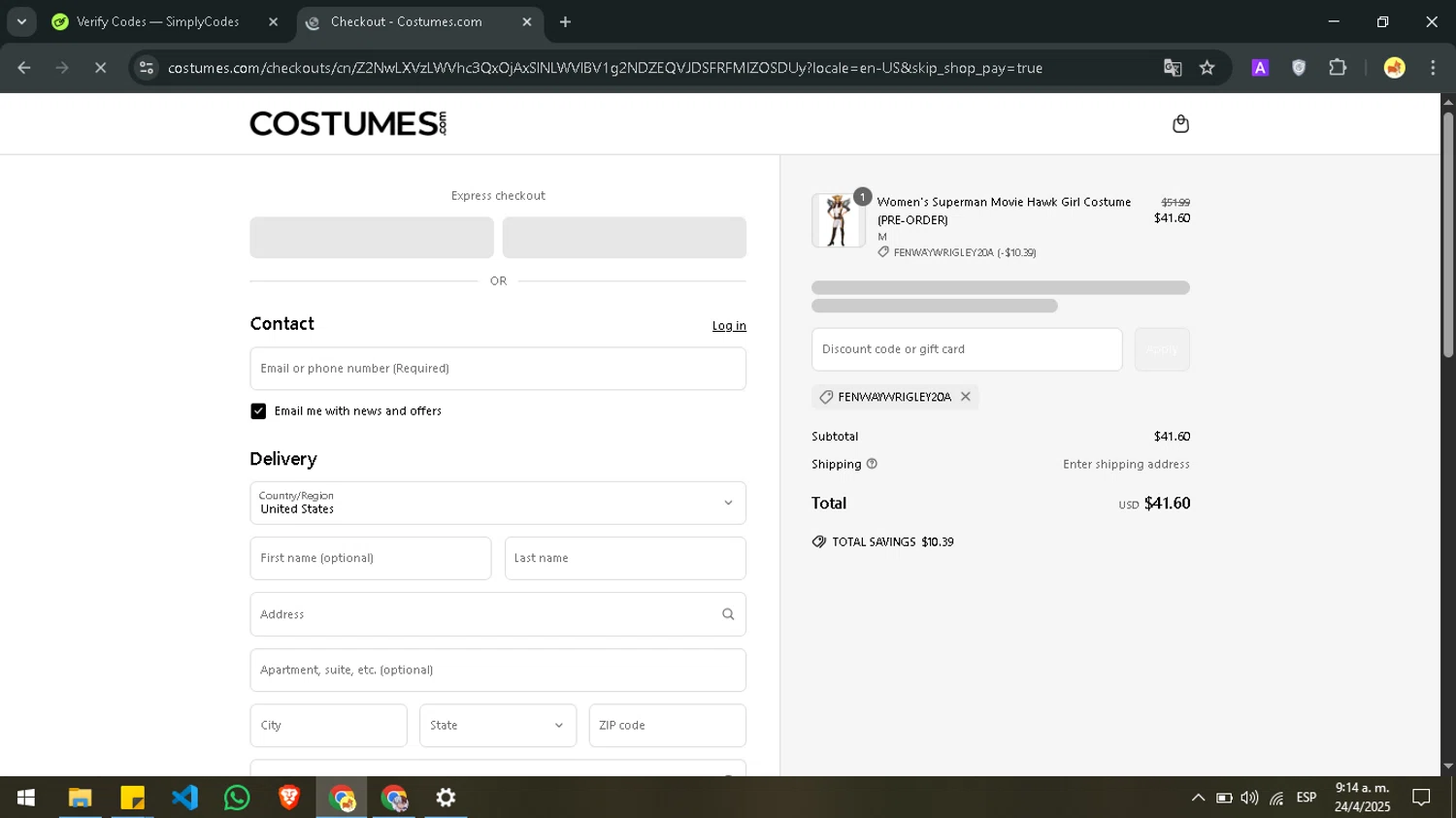The image size is (1456, 818).
Task: Select the Checkout - Costumes.com tab
Action: coord(419,21)
